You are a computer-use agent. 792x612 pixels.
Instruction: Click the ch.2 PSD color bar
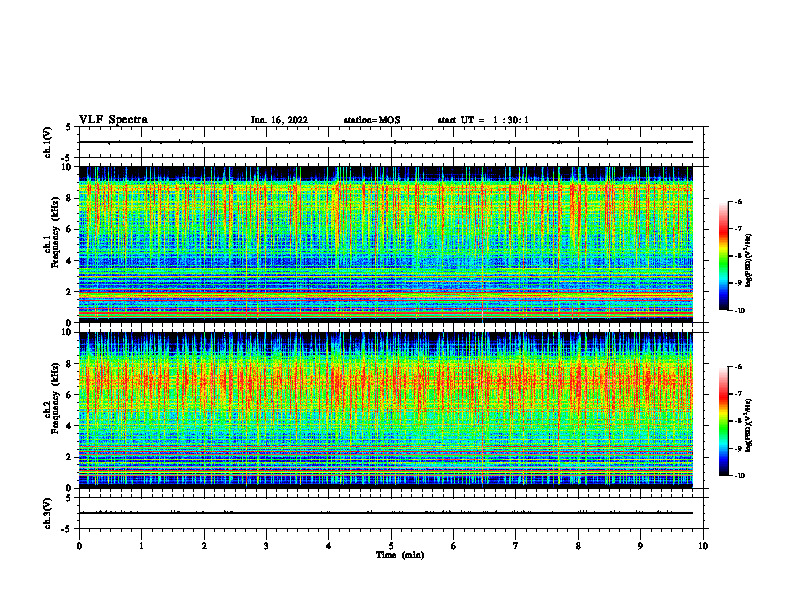[724, 421]
